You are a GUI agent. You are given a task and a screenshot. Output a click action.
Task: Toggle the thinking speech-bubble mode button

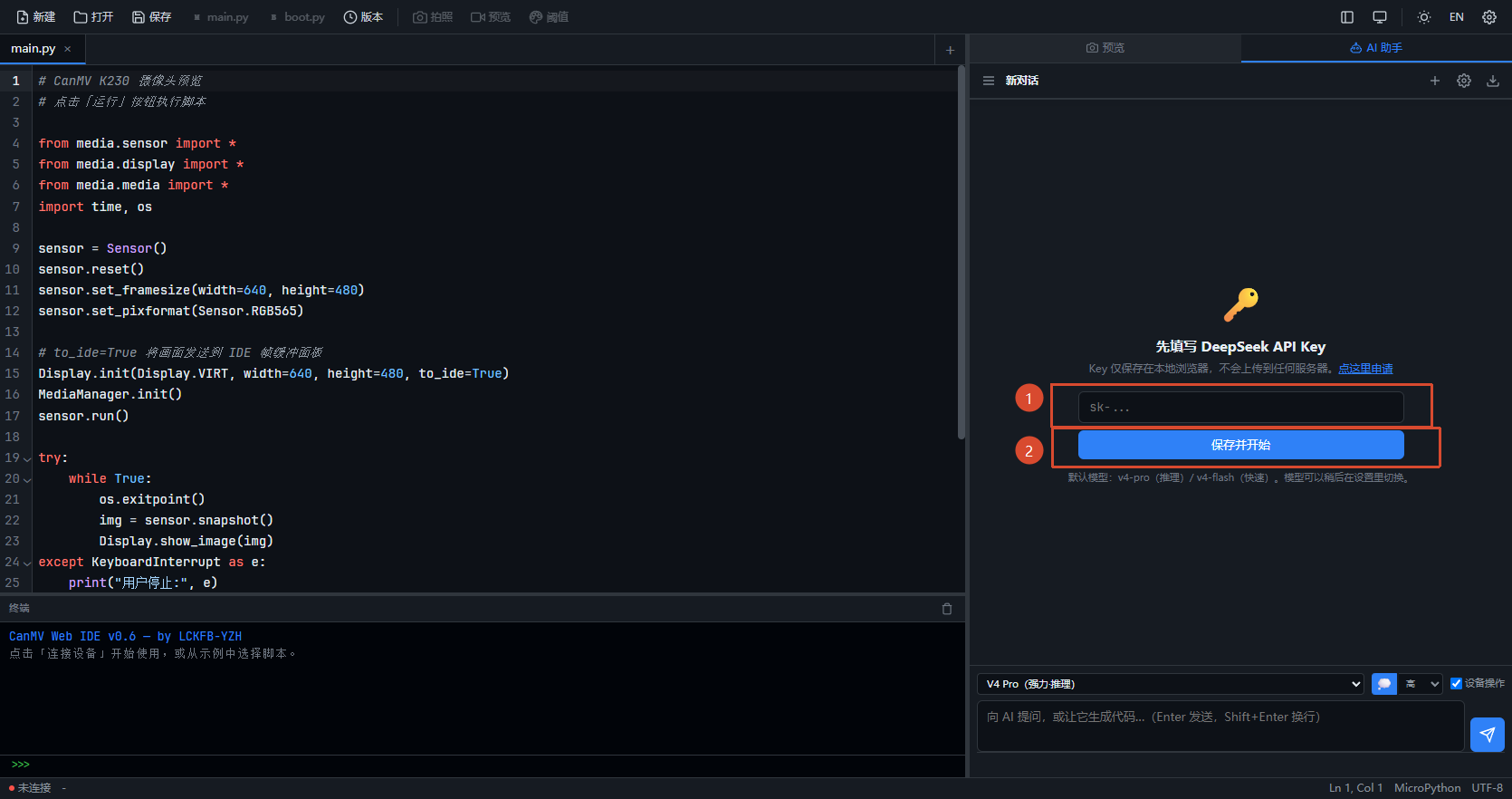[x=1384, y=684]
